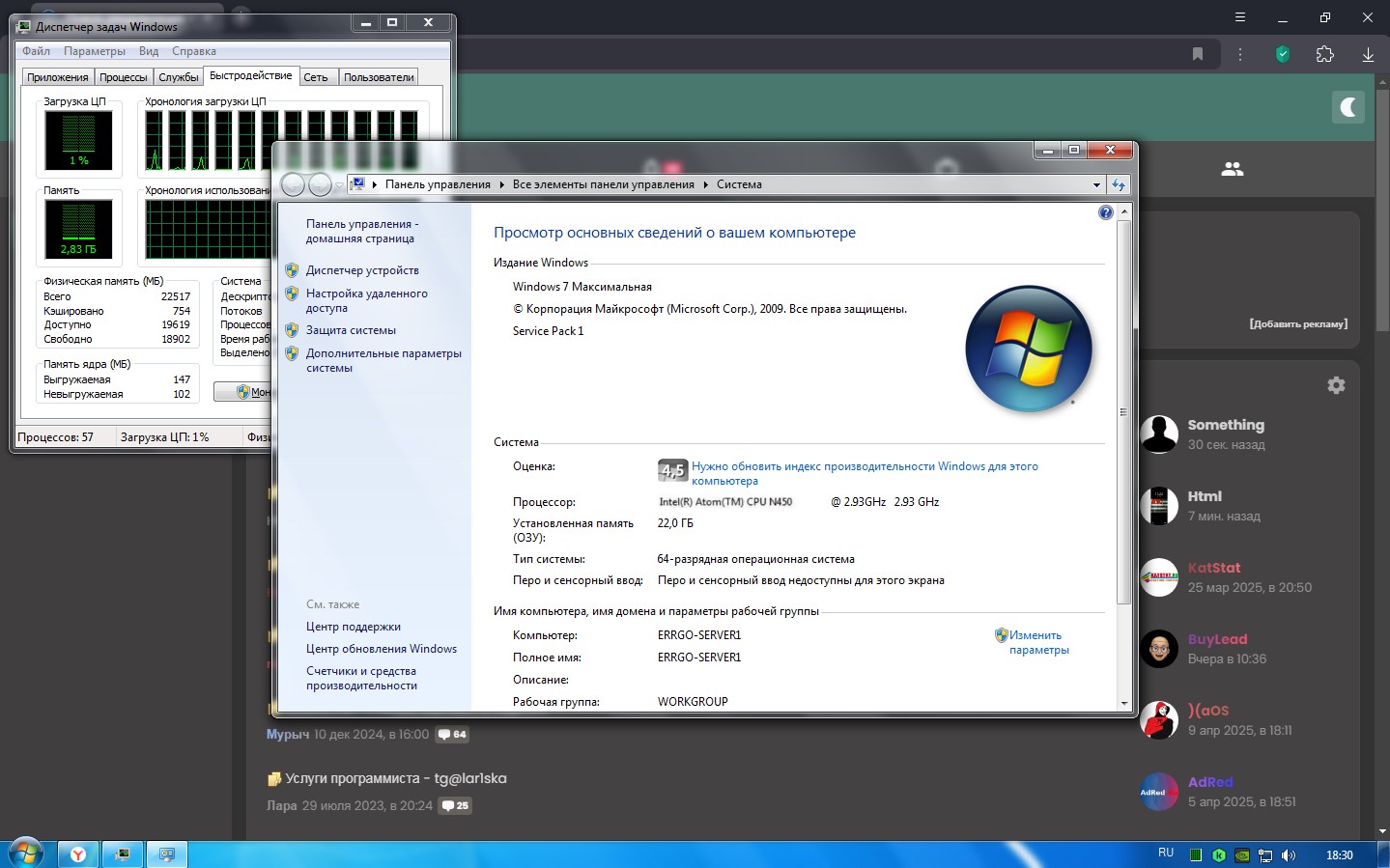This screenshot has height=868, width=1390.
Task: Expand the breadcrumb arrow after Панель управления
Action: [x=502, y=184]
